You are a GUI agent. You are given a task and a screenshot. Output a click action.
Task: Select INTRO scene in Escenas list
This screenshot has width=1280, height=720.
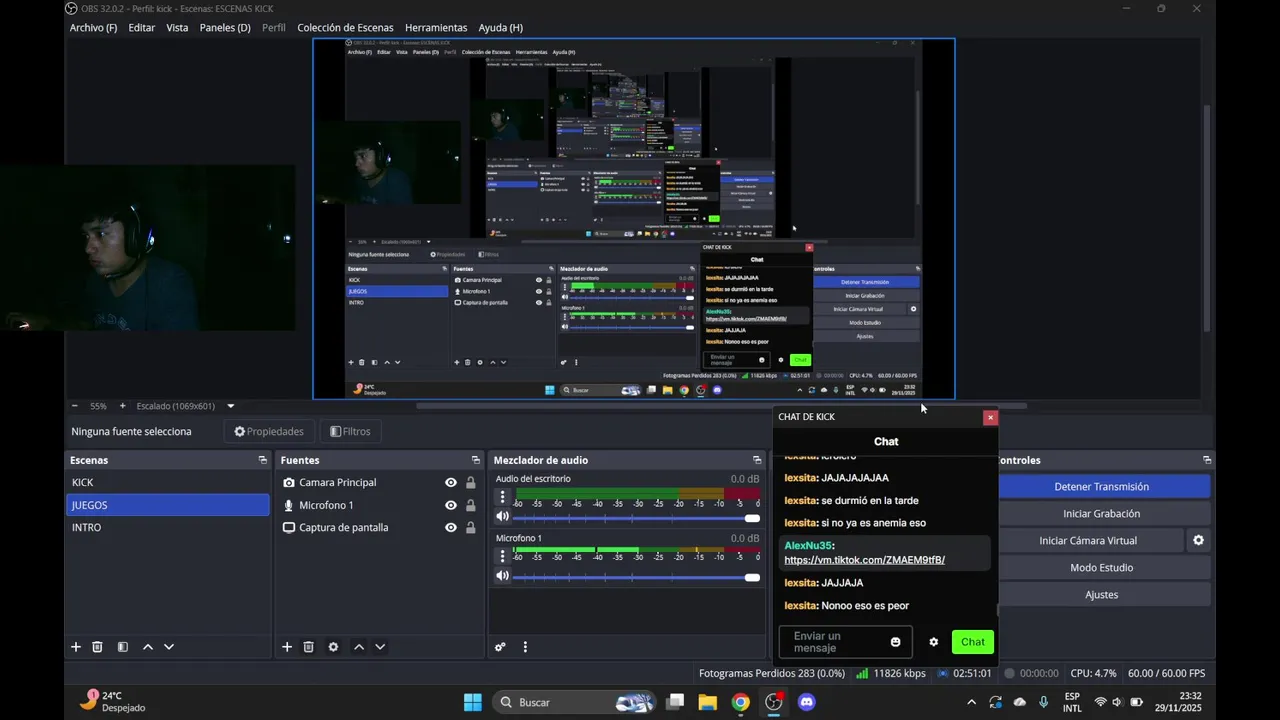(x=167, y=527)
